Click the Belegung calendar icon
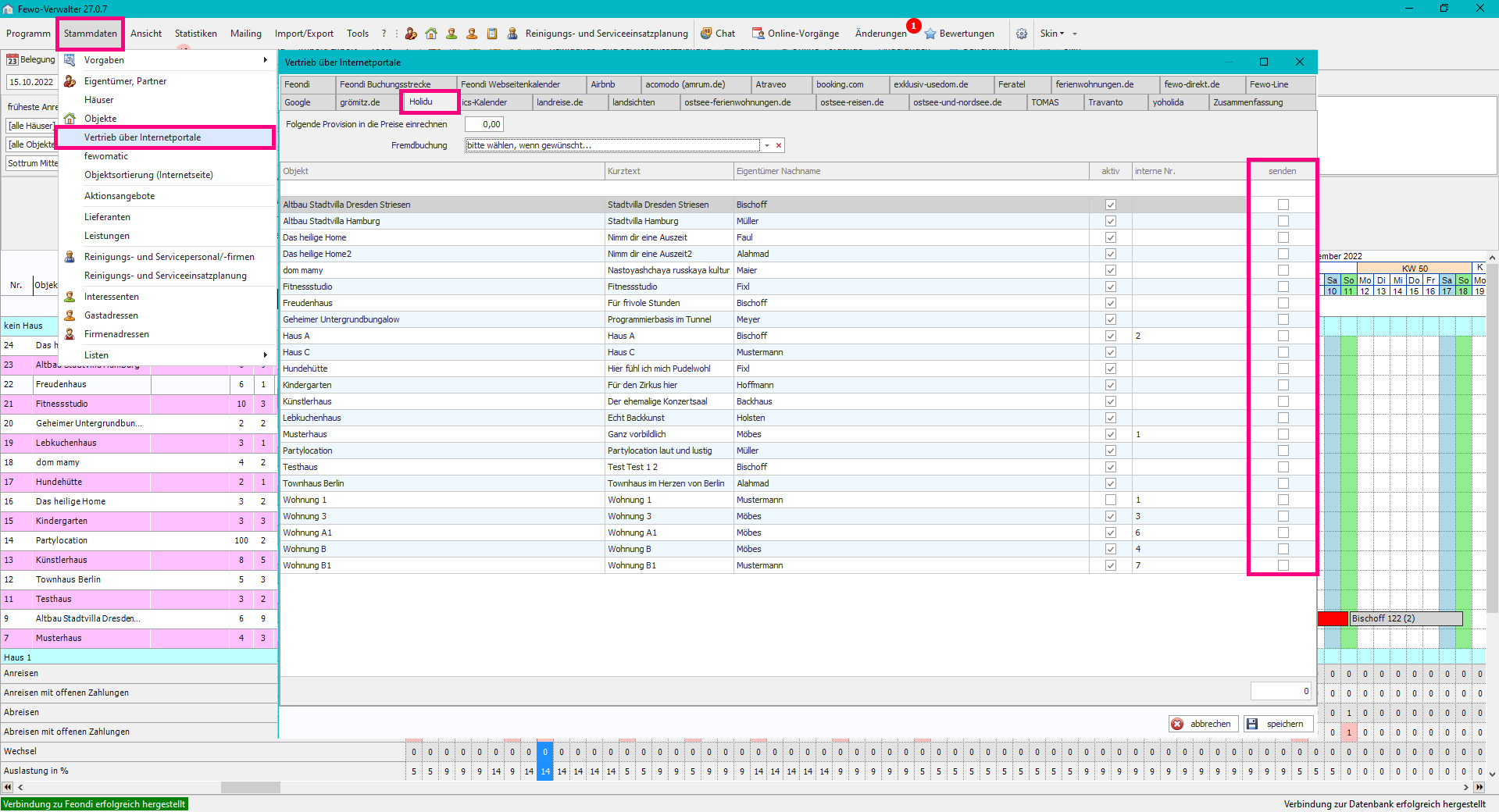Image resolution: width=1499 pixels, height=812 pixels. point(12,60)
